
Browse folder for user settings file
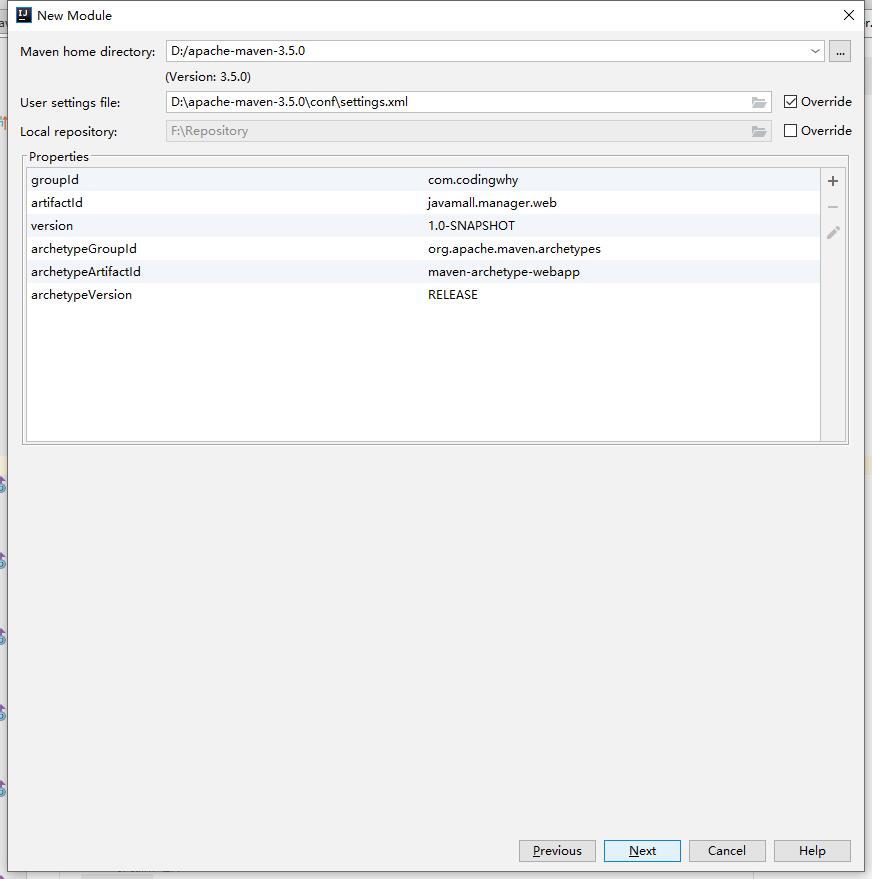pyautogui.click(x=759, y=102)
